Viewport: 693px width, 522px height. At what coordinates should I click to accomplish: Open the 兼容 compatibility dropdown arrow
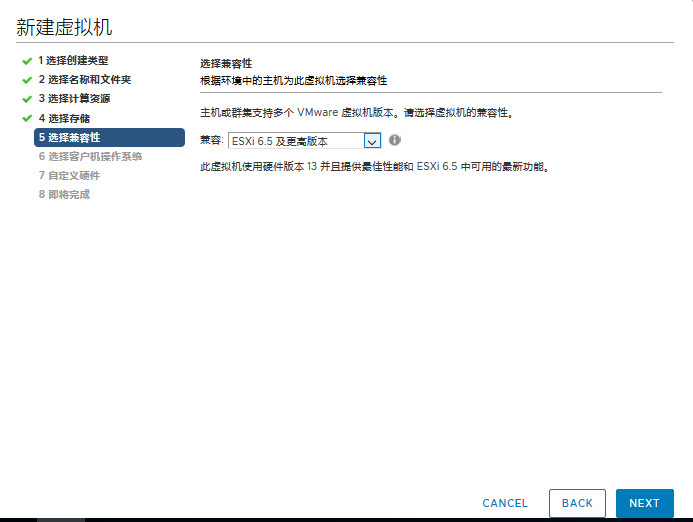click(x=372, y=141)
